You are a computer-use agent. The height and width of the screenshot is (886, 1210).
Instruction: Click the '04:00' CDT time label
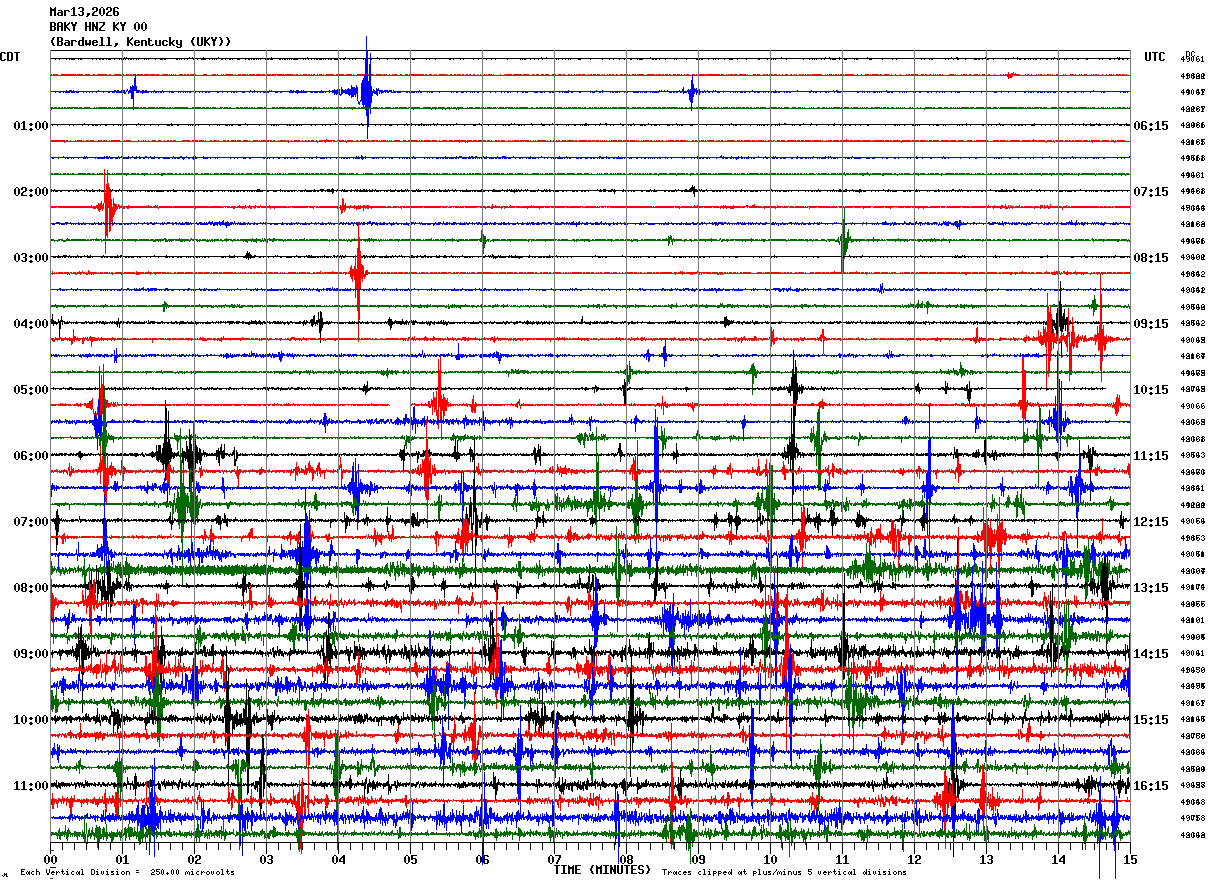tap(31, 324)
